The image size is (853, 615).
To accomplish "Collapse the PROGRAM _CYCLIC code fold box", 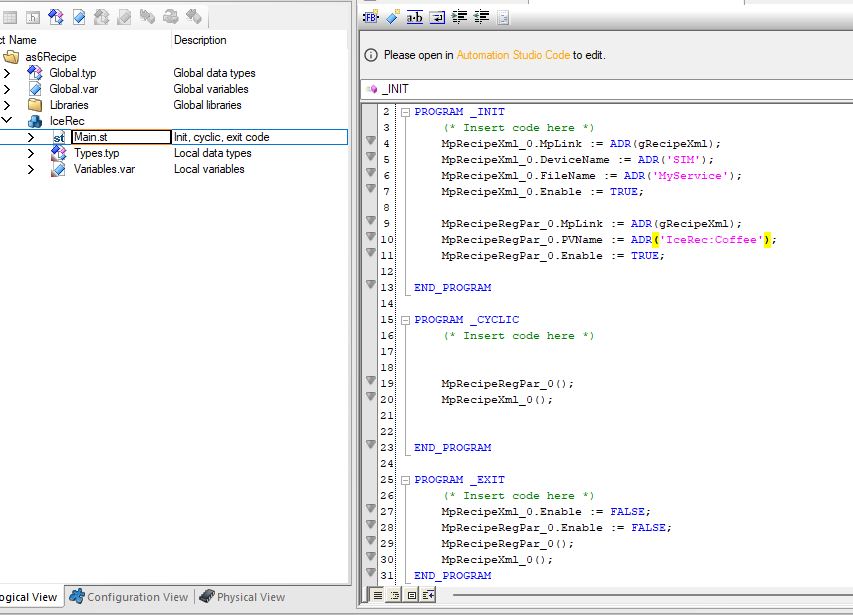I will (405, 320).
